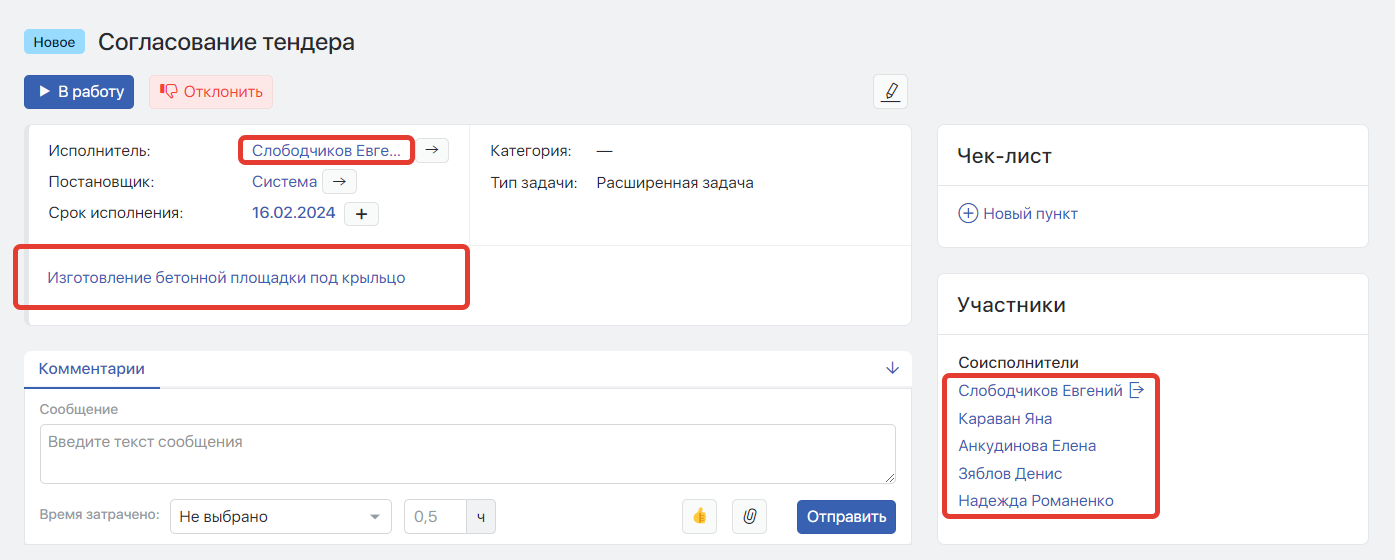Send the comment with Отправить
Screen dimensions: 1395x560
[847, 517]
